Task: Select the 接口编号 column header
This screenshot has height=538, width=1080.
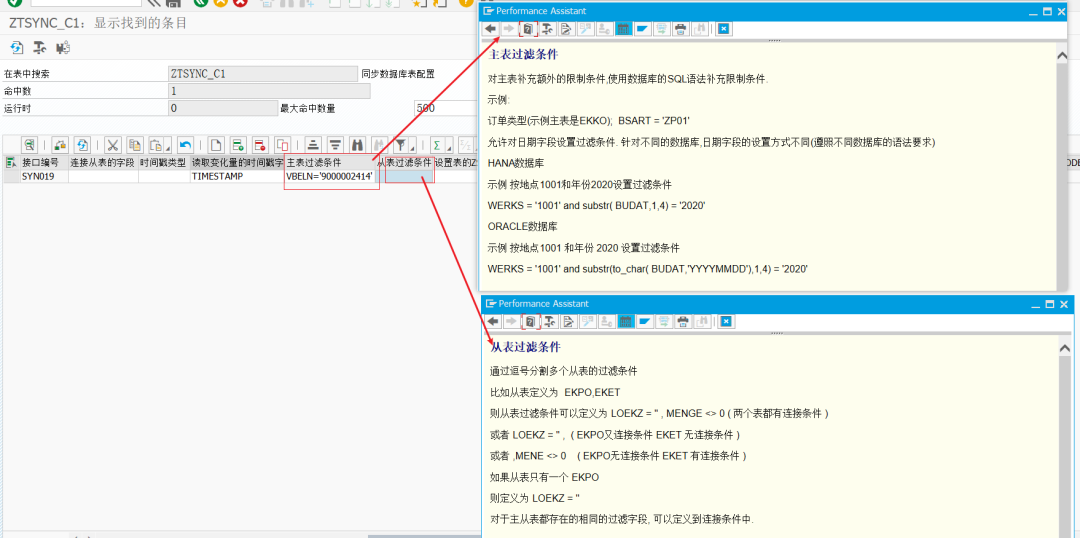Action: pyautogui.click(x=44, y=163)
